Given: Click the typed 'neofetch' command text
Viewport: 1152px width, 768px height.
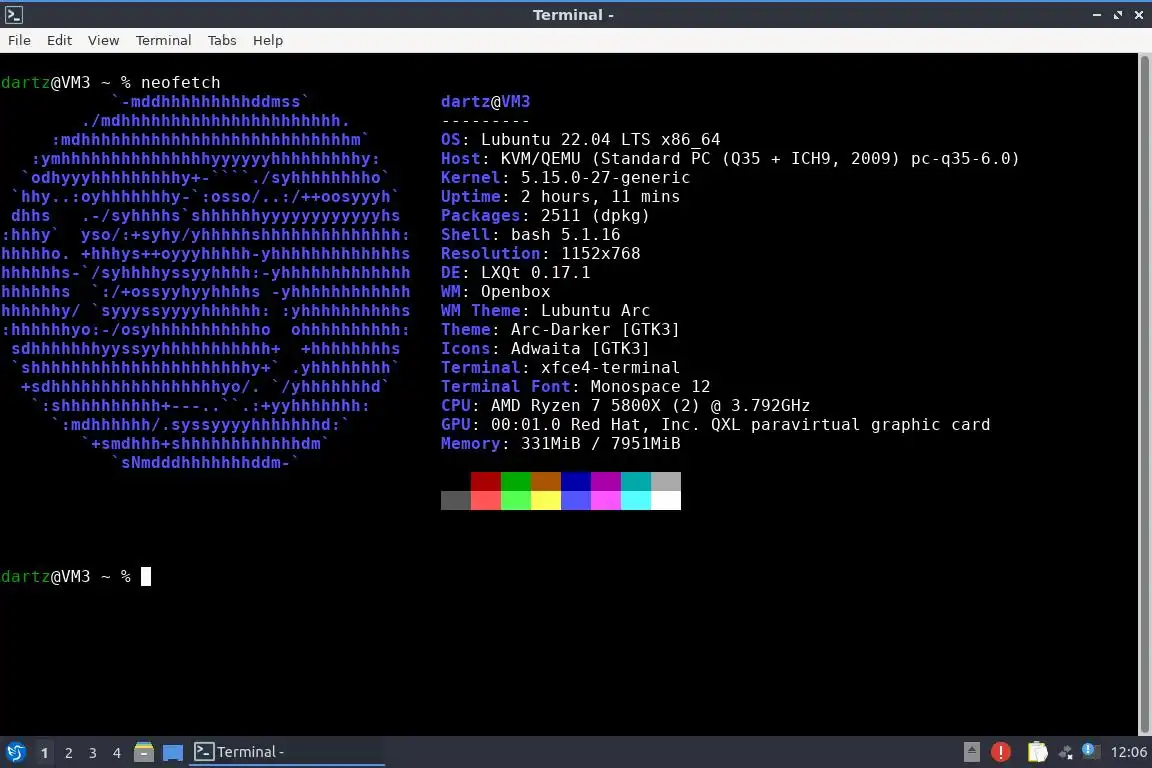Looking at the screenshot, I should pyautogui.click(x=181, y=83).
